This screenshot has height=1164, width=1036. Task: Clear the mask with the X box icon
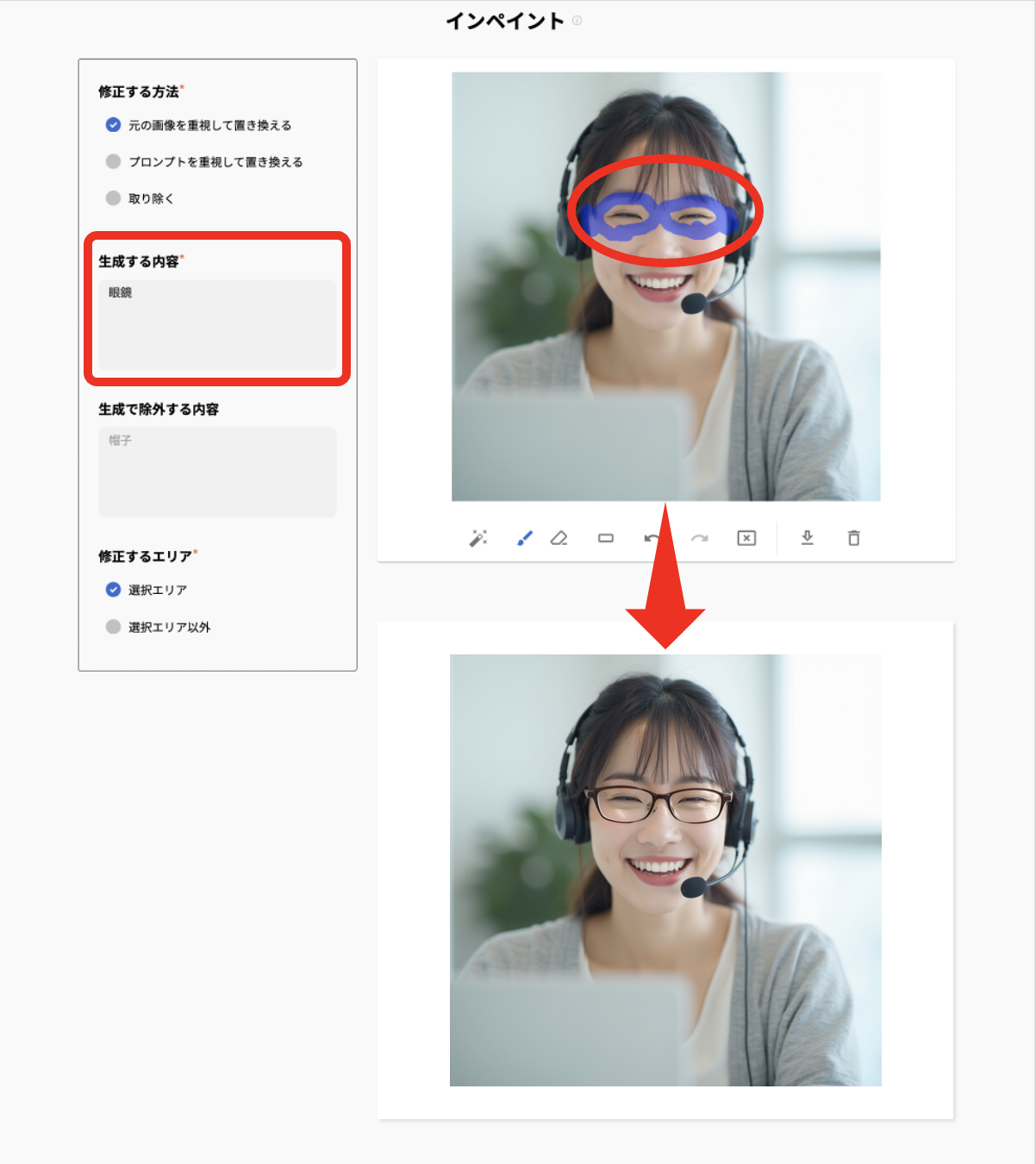746,538
